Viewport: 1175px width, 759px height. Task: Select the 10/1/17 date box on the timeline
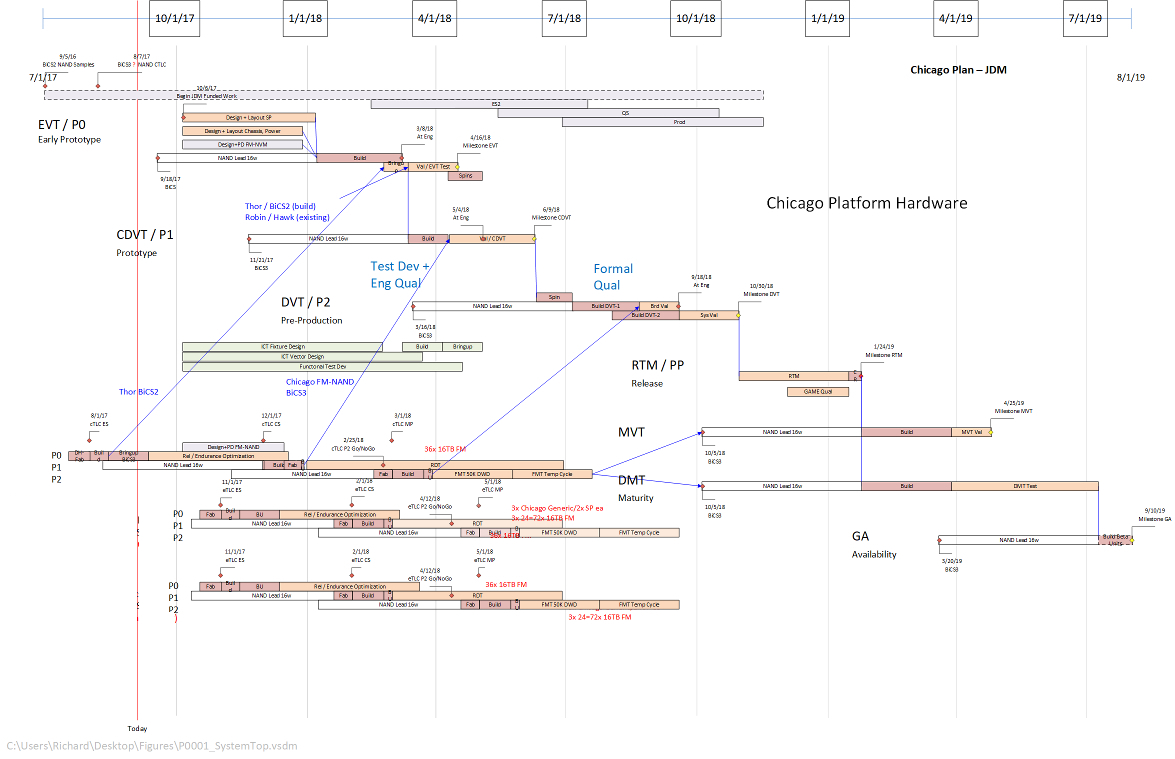point(175,18)
